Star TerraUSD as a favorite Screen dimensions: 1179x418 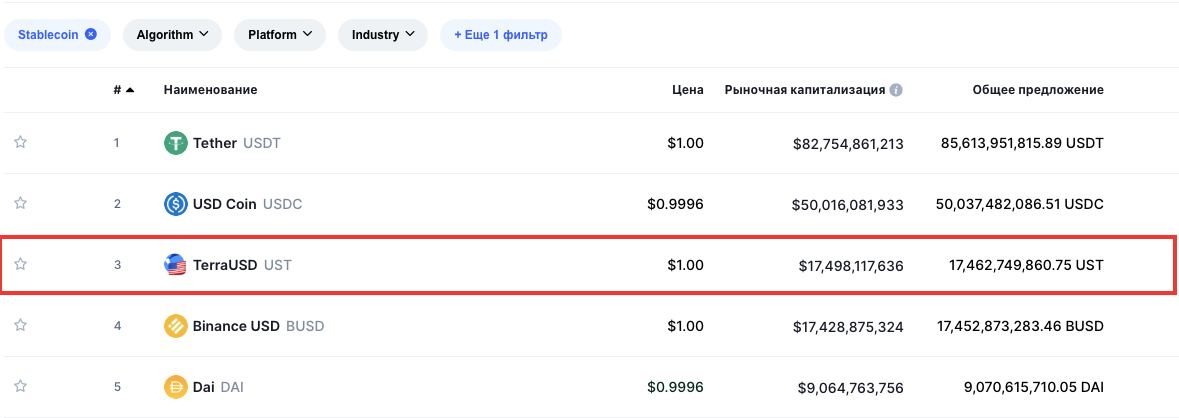coord(20,265)
